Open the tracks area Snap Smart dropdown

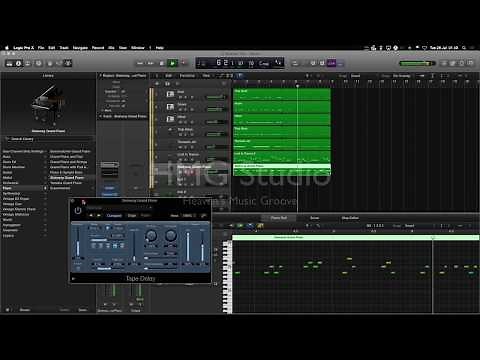[359, 76]
